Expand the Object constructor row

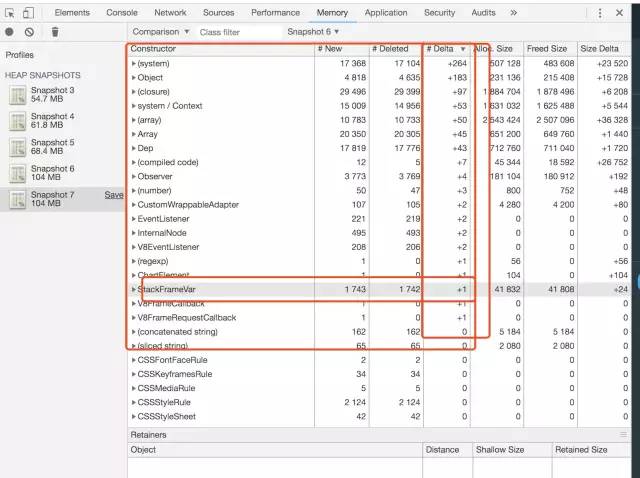pyautogui.click(x=133, y=78)
